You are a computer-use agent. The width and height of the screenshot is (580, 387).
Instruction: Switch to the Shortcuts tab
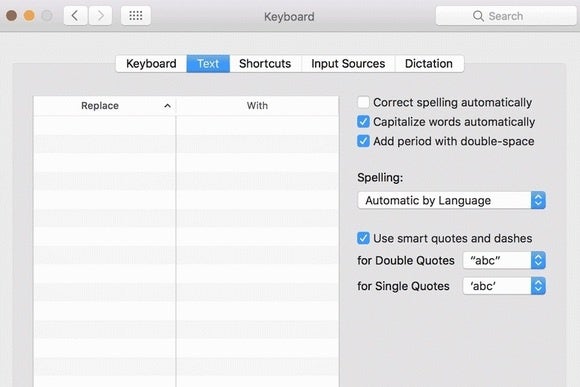[x=265, y=64]
